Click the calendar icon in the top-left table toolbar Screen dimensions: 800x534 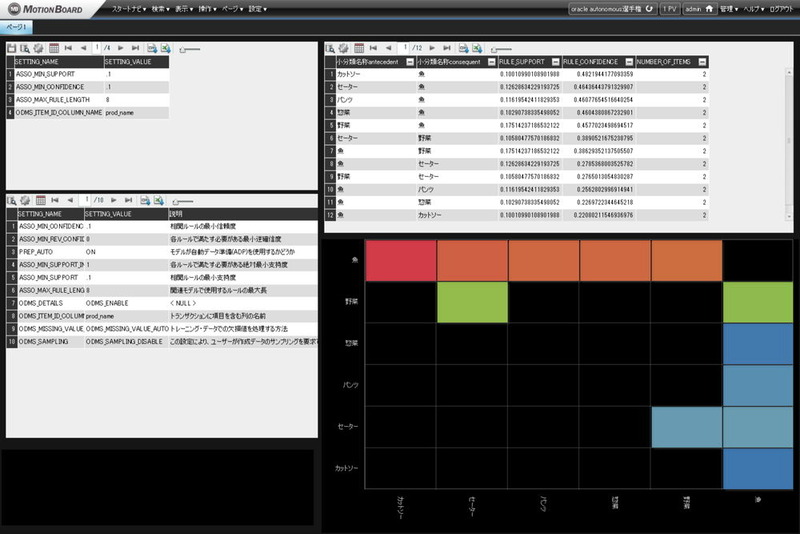(54, 48)
